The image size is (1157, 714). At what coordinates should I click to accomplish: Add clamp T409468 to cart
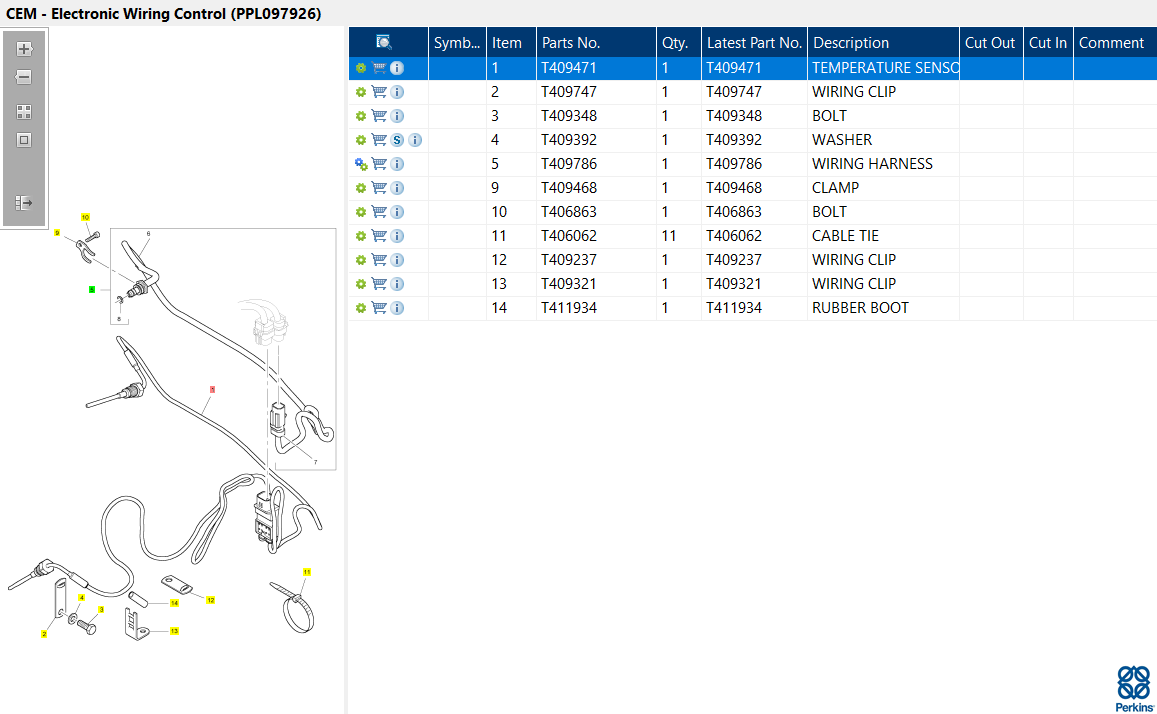click(x=379, y=188)
